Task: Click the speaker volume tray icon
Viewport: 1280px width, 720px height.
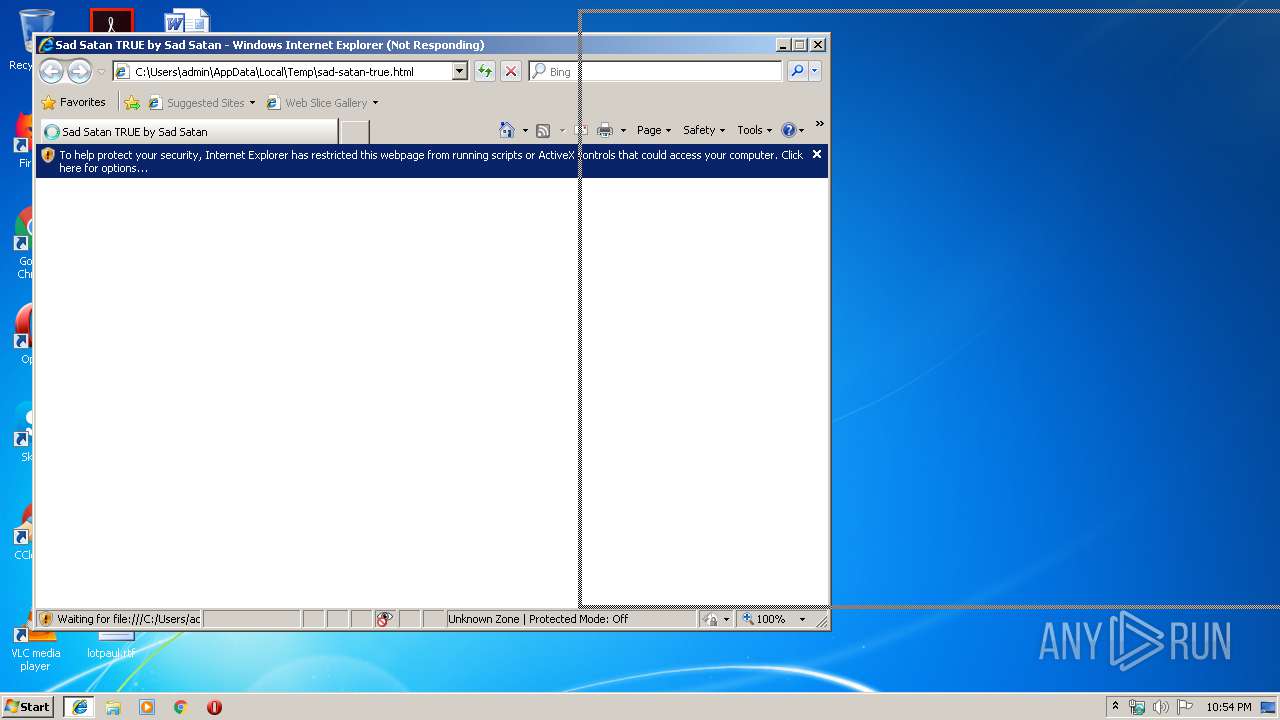Action: [1161, 707]
